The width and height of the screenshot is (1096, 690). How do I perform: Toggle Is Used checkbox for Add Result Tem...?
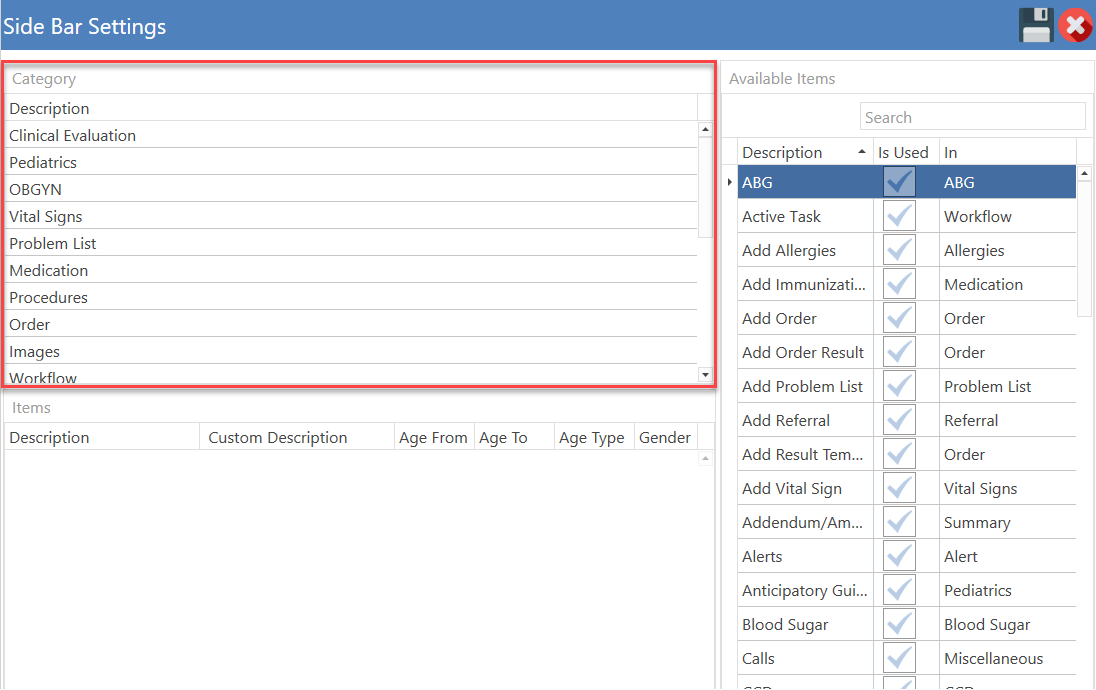coord(899,454)
